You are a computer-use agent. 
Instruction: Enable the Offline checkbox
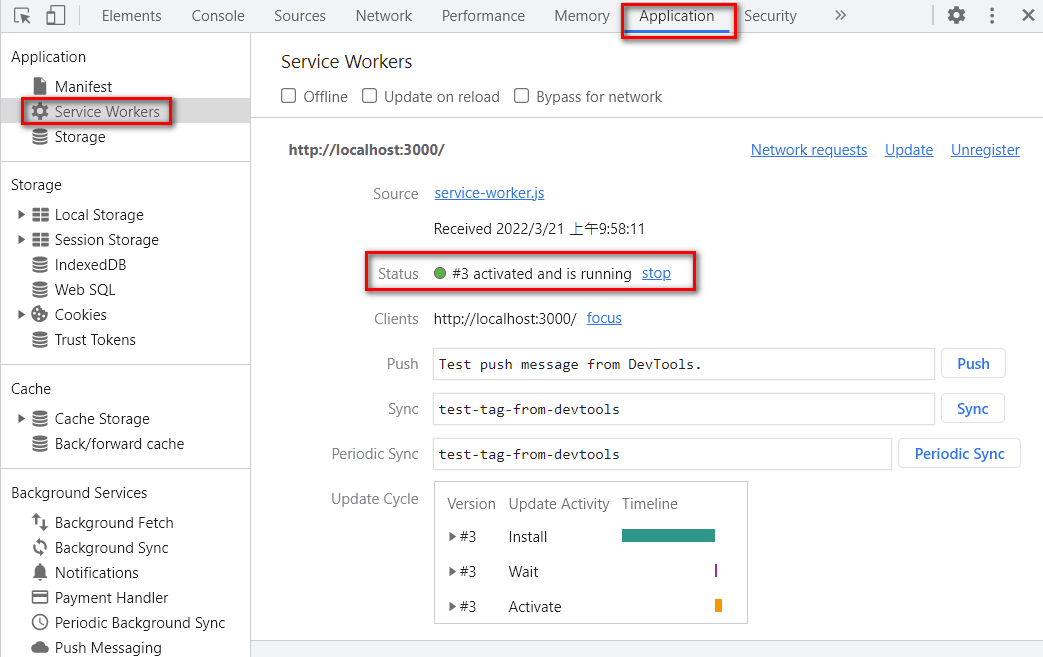[x=288, y=96]
